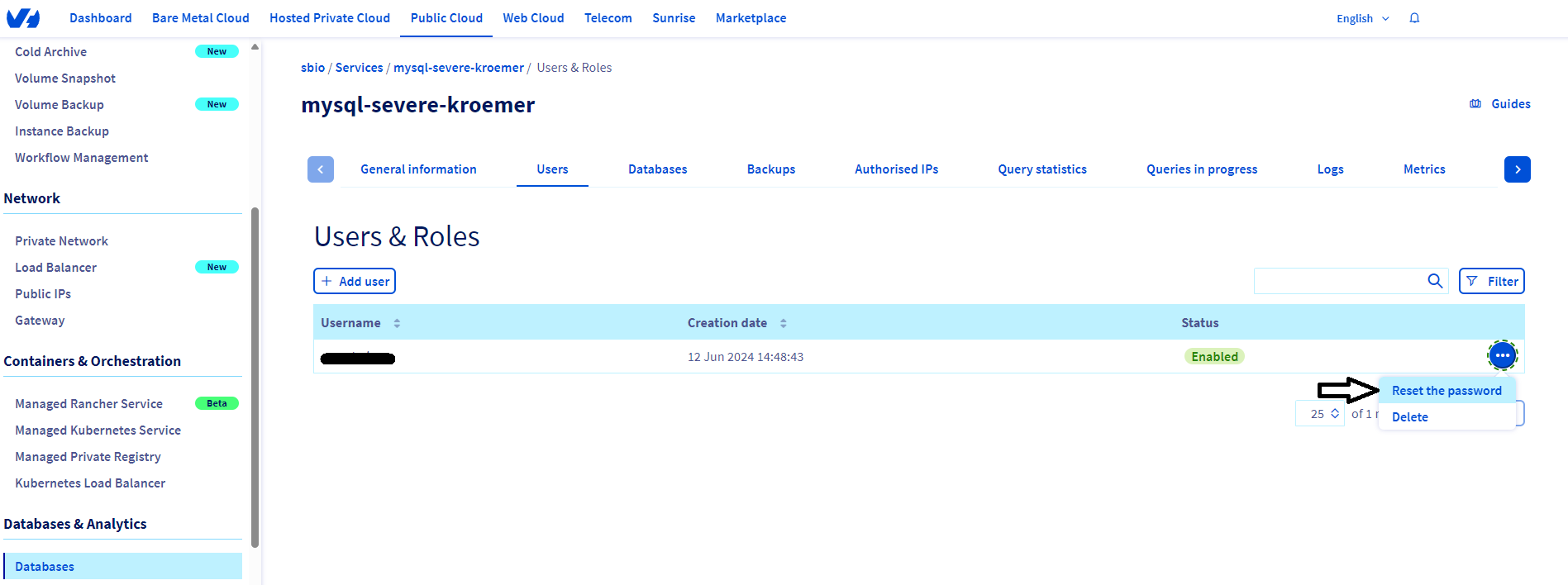Sort by Username column arrows
This screenshot has height=585, width=1568.
coord(397,323)
